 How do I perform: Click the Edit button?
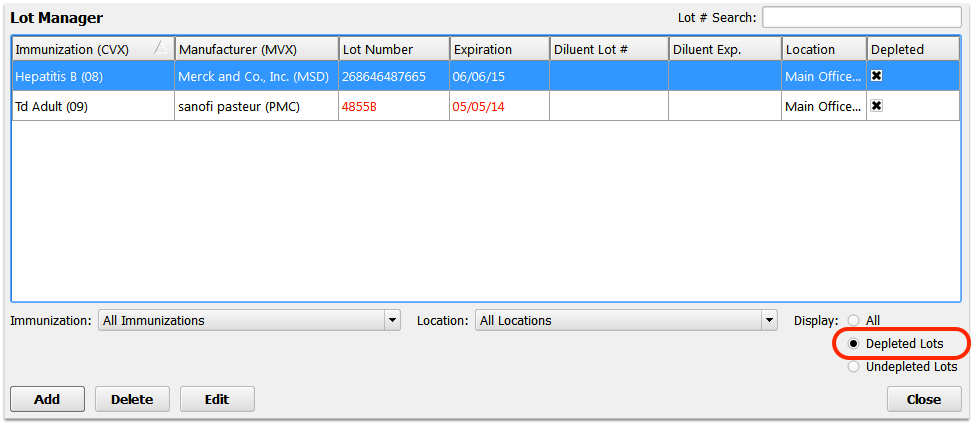pyautogui.click(x=217, y=399)
